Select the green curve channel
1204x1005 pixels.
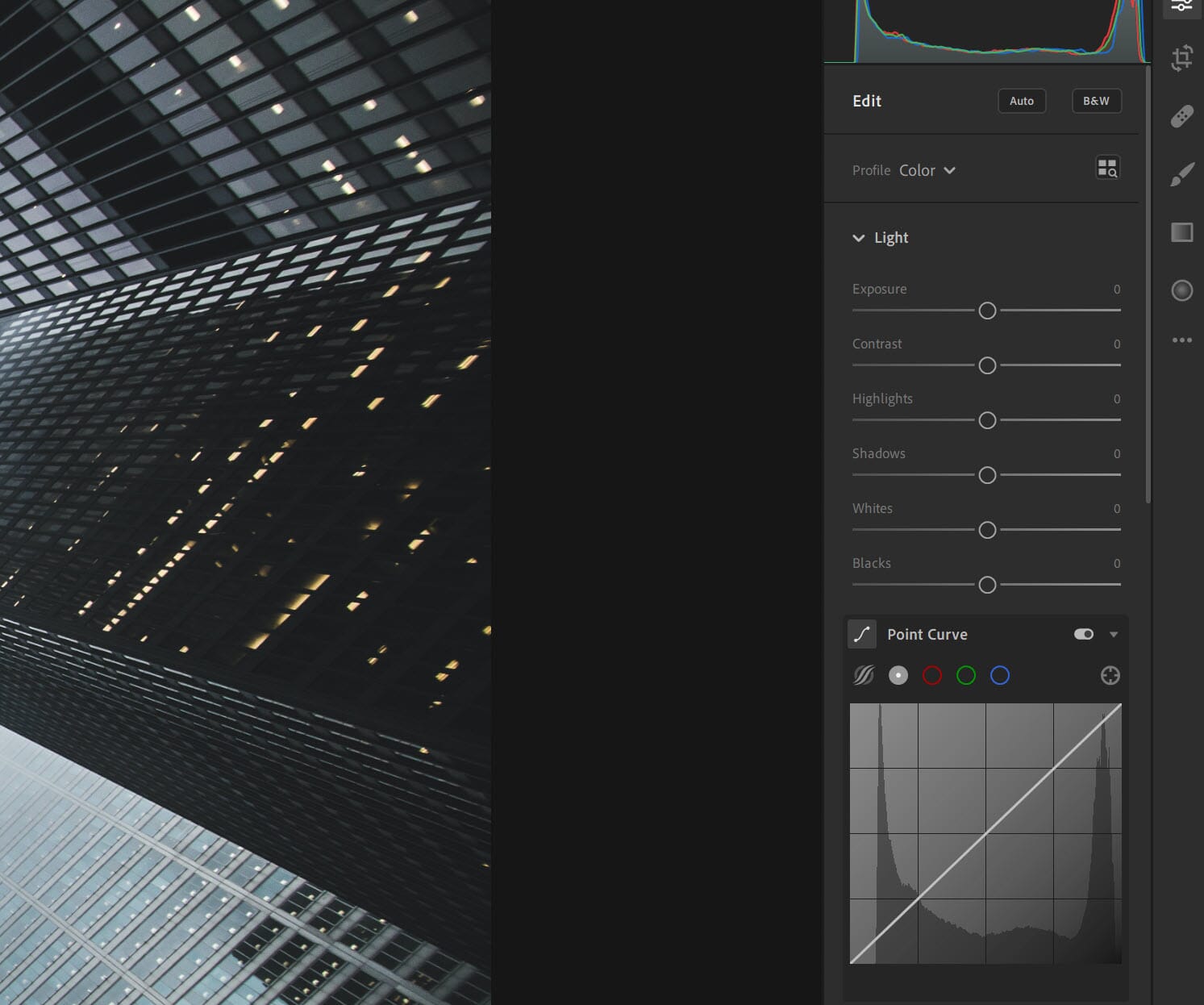click(966, 675)
